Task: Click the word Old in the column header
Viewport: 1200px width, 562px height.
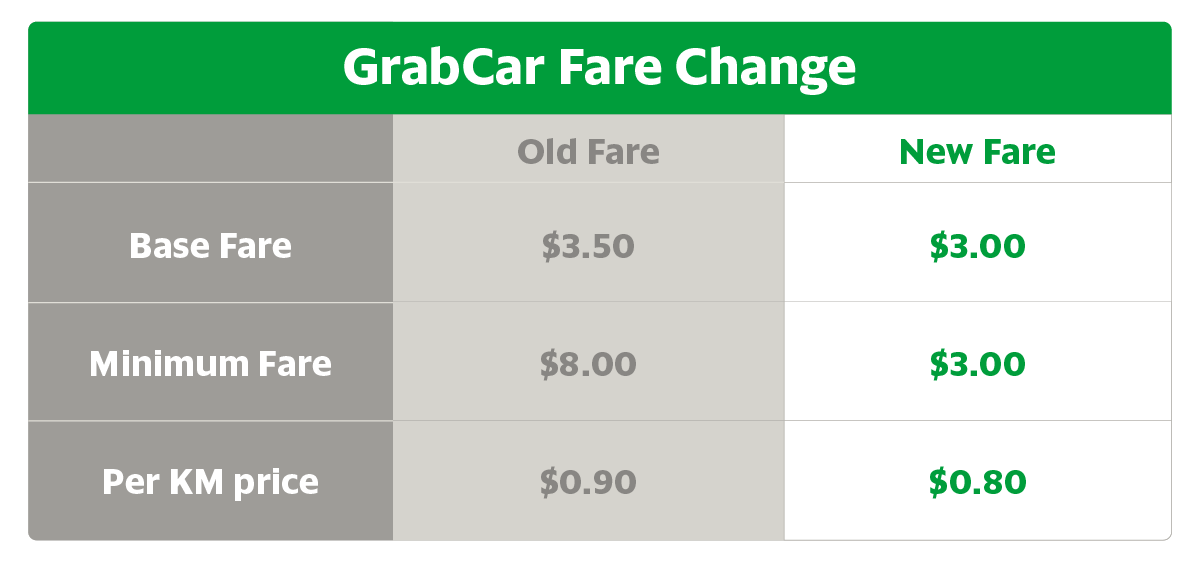Action: click(x=547, y=152)
